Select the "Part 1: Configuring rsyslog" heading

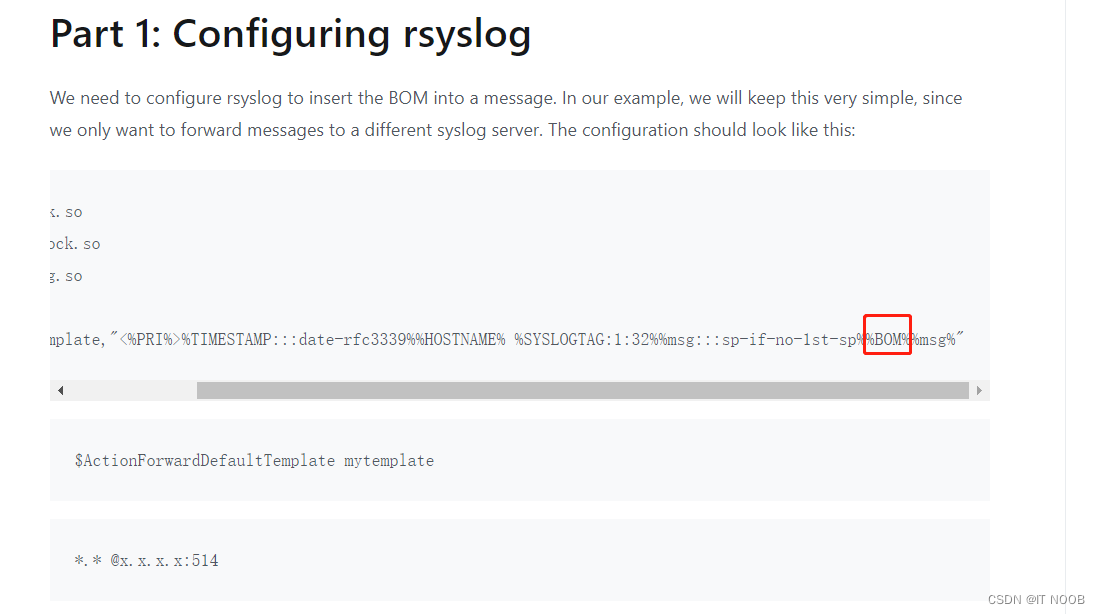point(290,34)
